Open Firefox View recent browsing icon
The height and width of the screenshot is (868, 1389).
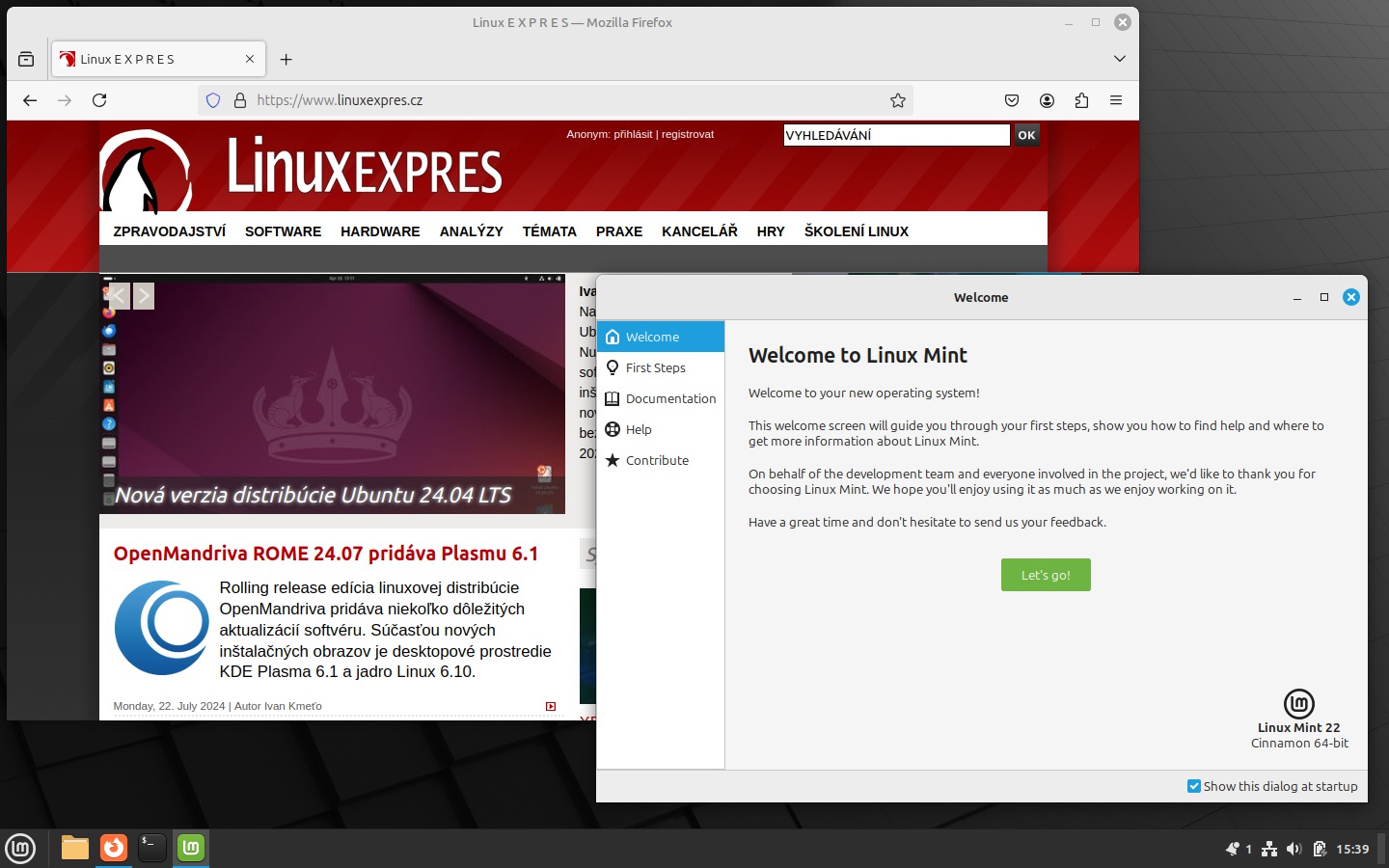[26, 59]
